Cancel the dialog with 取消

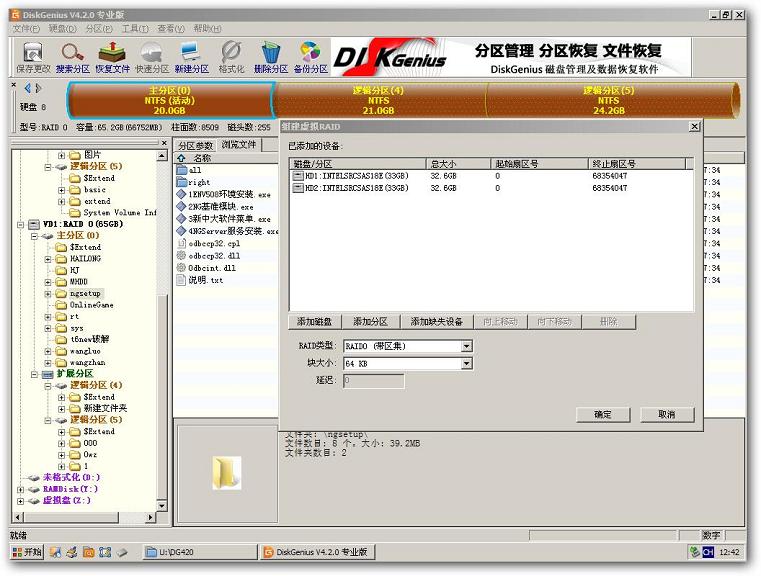tap(667, 414)
